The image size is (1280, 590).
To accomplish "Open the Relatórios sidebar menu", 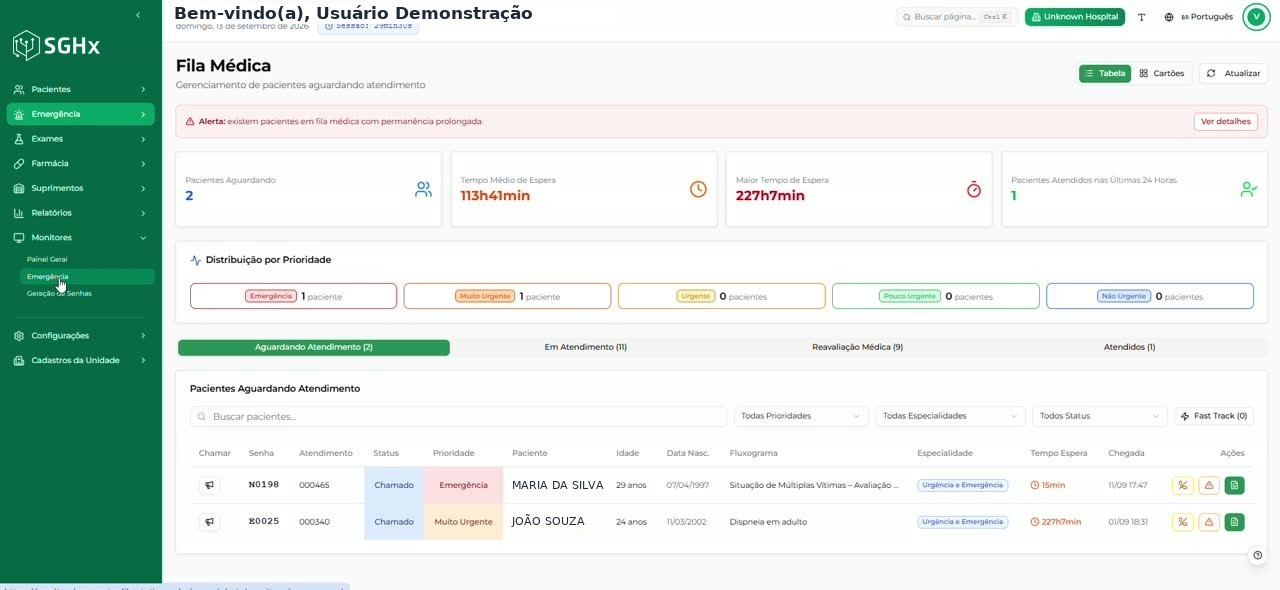I will (80, 213).
